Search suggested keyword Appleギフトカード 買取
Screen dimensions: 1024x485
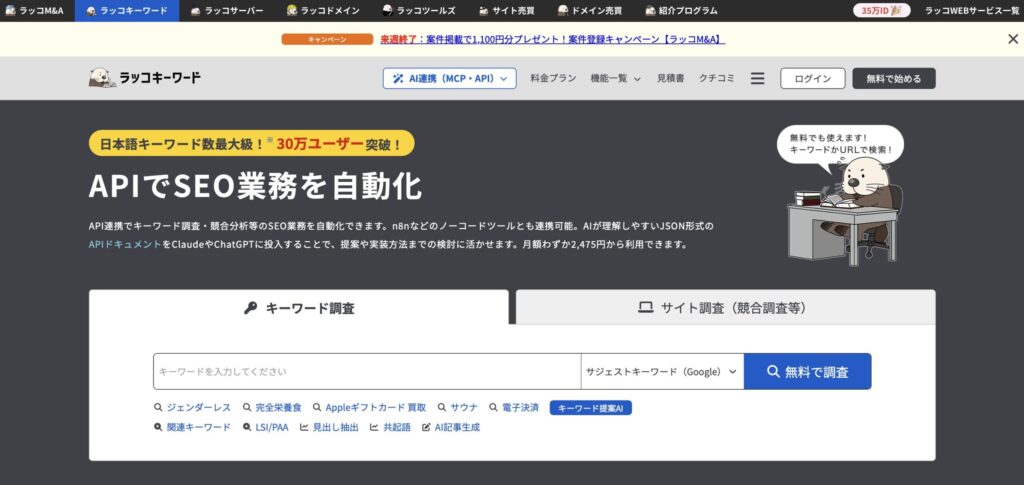pos(370,407)
